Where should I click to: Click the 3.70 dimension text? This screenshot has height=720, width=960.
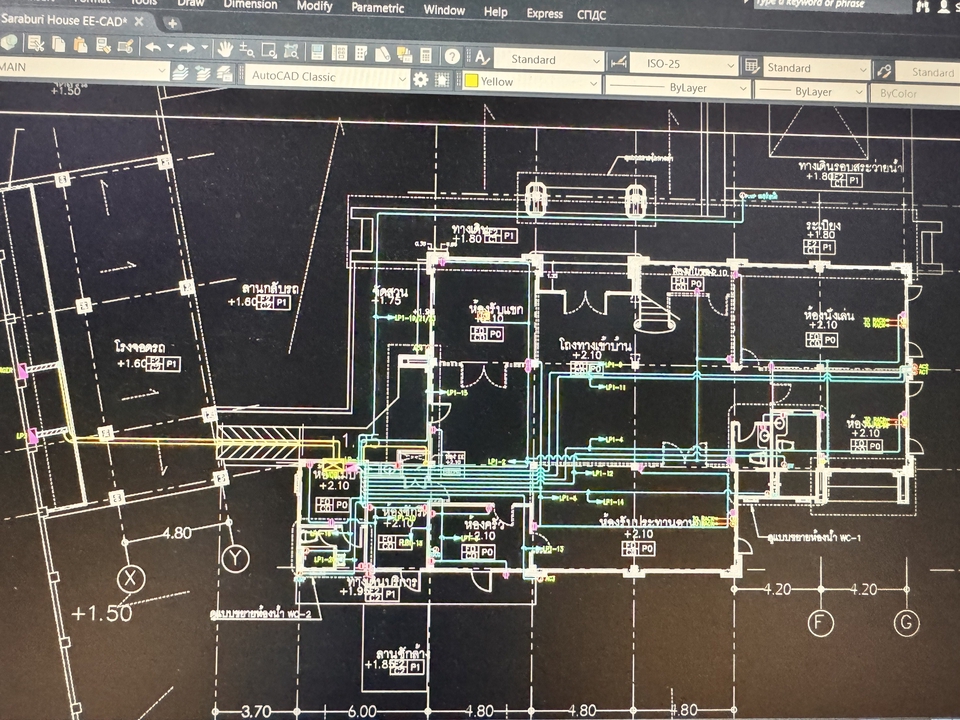(256, 711)
